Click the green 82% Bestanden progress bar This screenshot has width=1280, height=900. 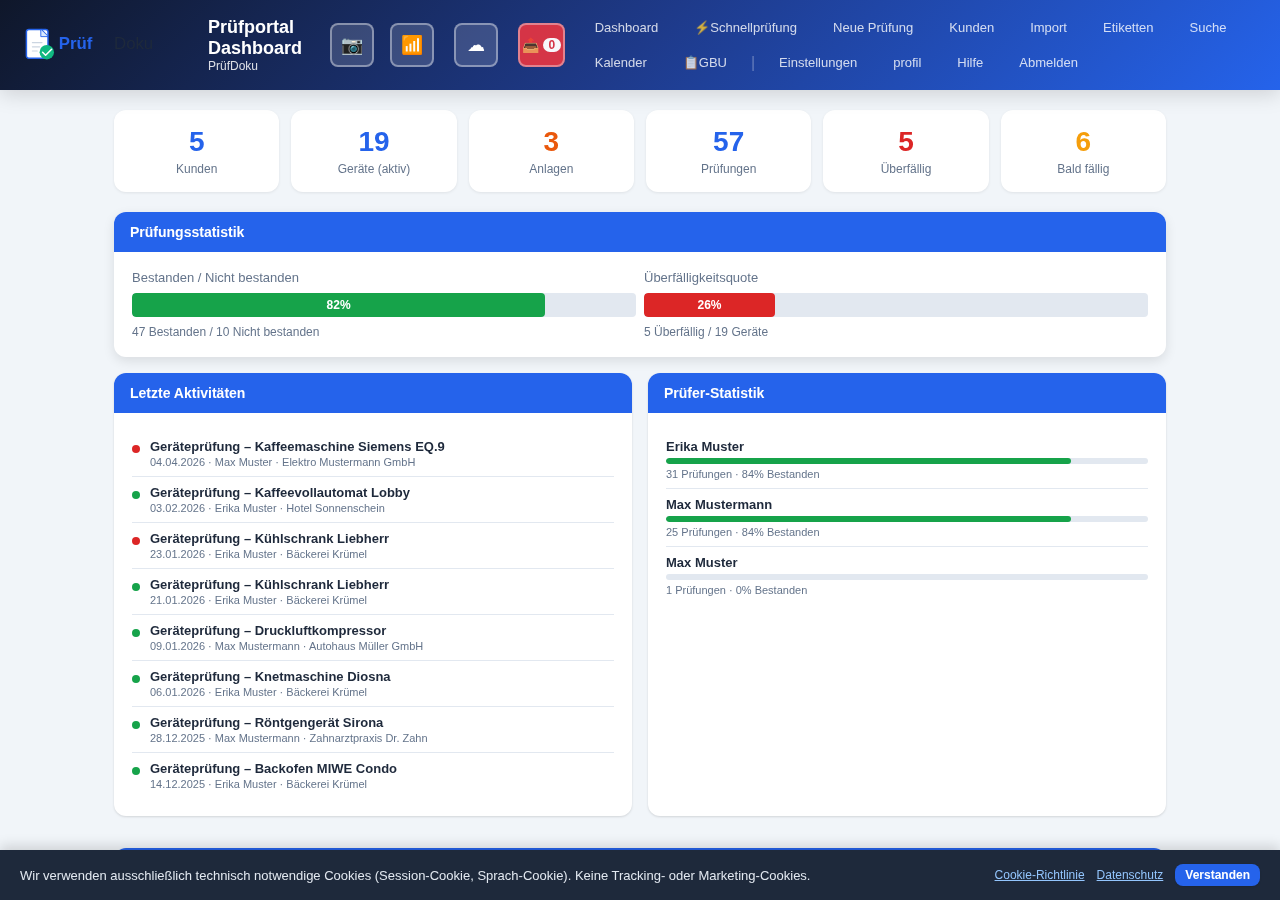(x=338, y=305)
